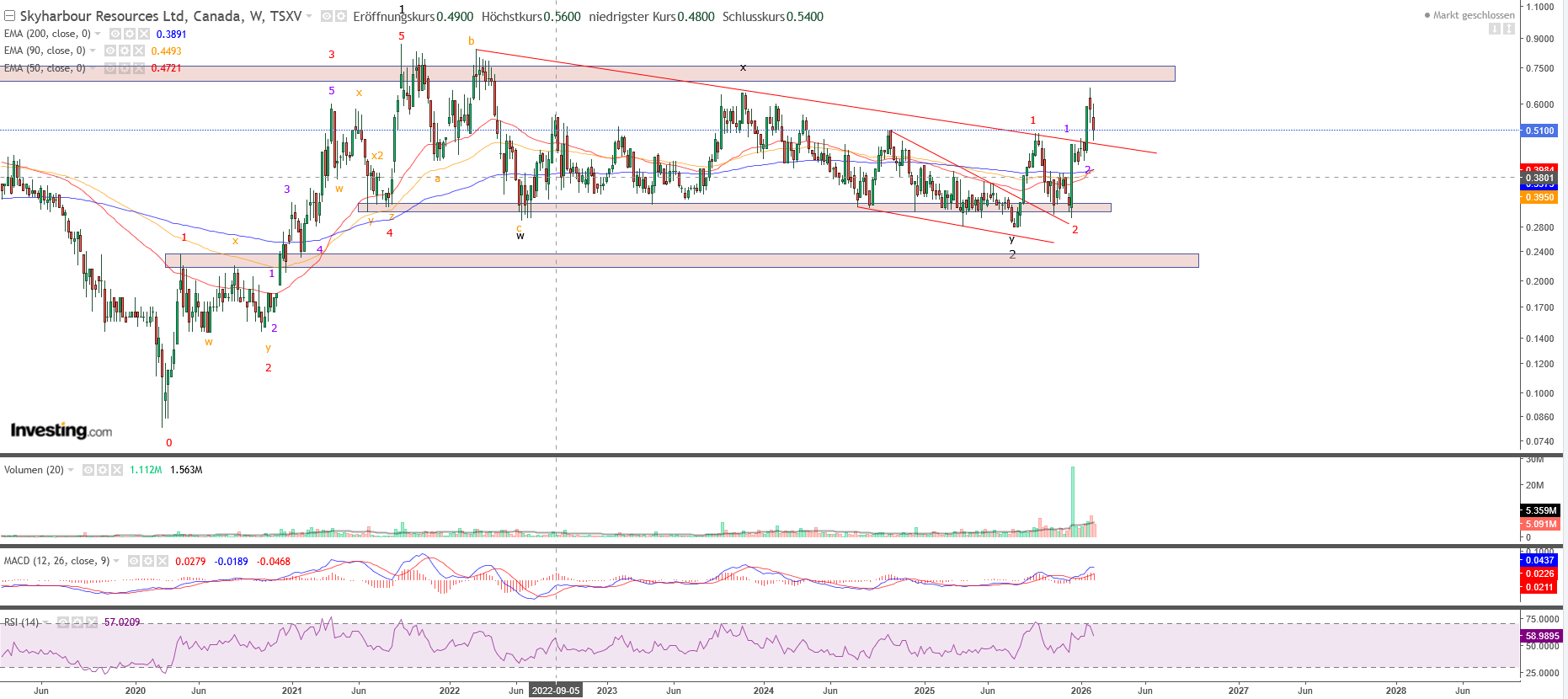
Task: Expand the Volumen (20) dropdown arrow
Action: [x=71, y=470]
